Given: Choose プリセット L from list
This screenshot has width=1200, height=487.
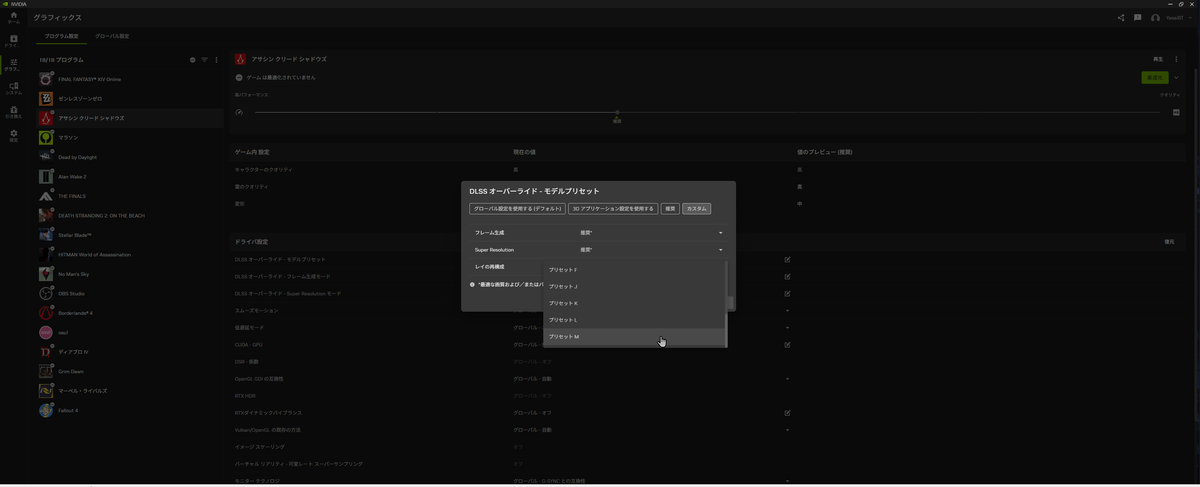Looking at the screenshot, I should (x=635, y=320).
